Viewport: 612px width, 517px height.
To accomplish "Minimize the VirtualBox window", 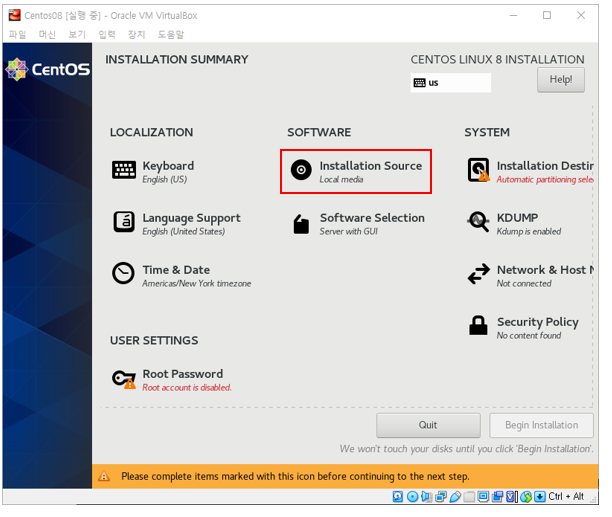I will click(x=513, y=15).
